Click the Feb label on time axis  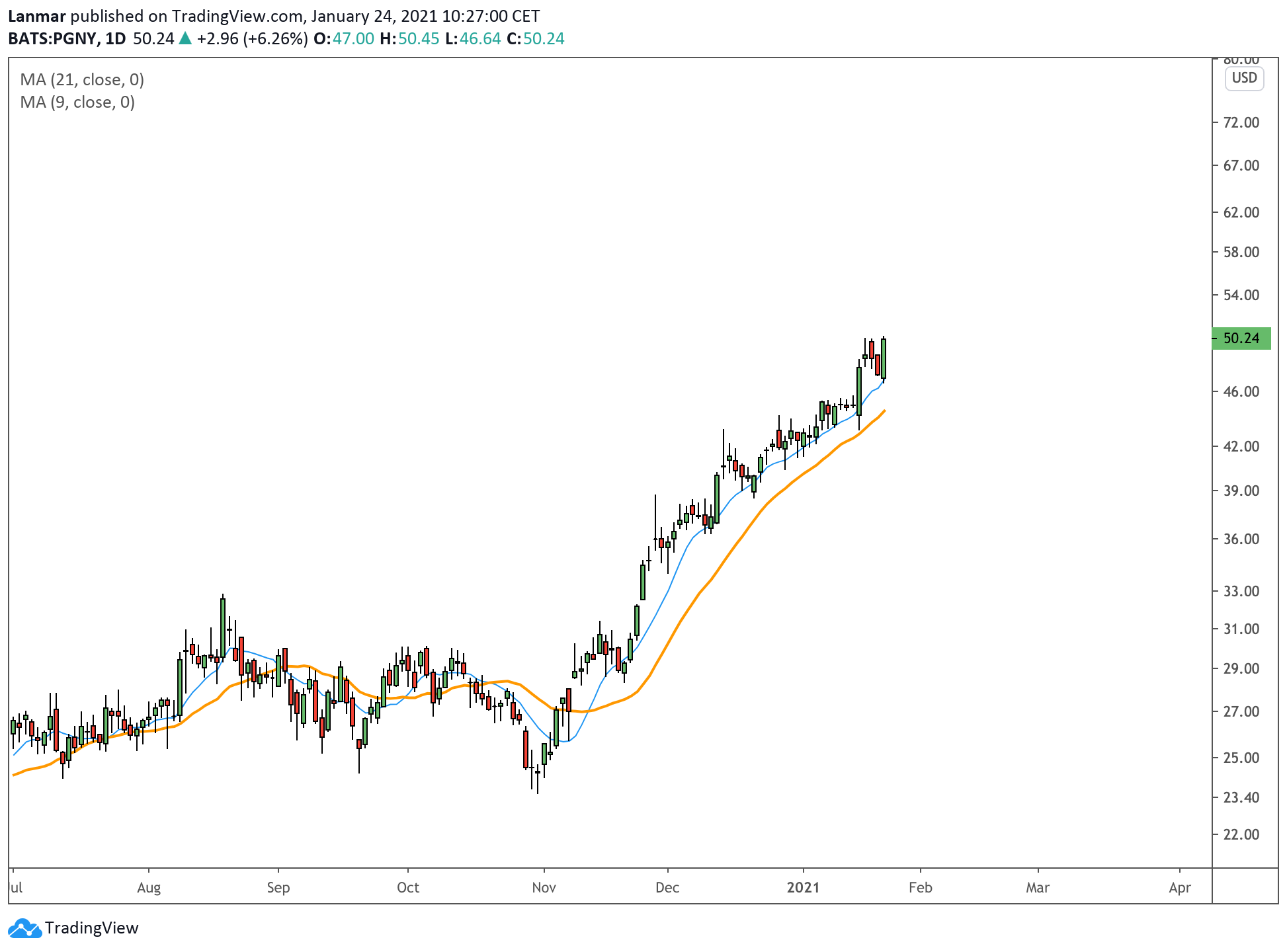click(x=920, y=887)
